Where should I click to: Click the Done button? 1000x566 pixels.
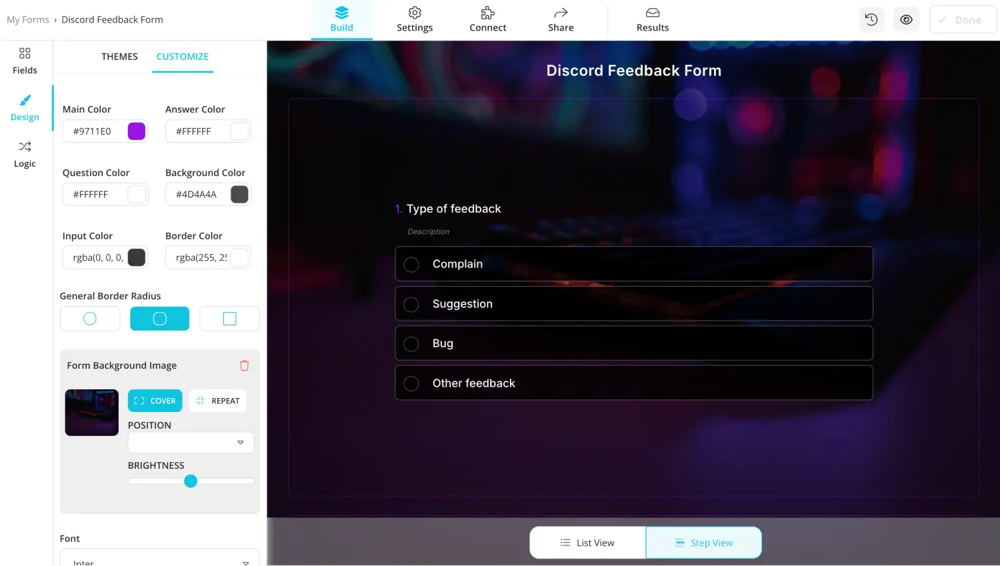962,20
